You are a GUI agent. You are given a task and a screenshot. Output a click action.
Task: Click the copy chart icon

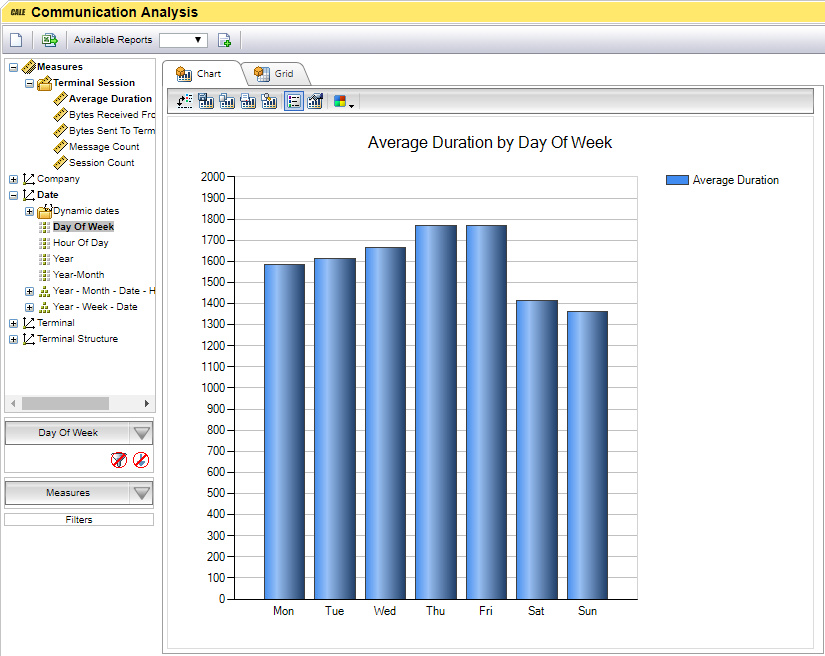(x=227, y=101)
